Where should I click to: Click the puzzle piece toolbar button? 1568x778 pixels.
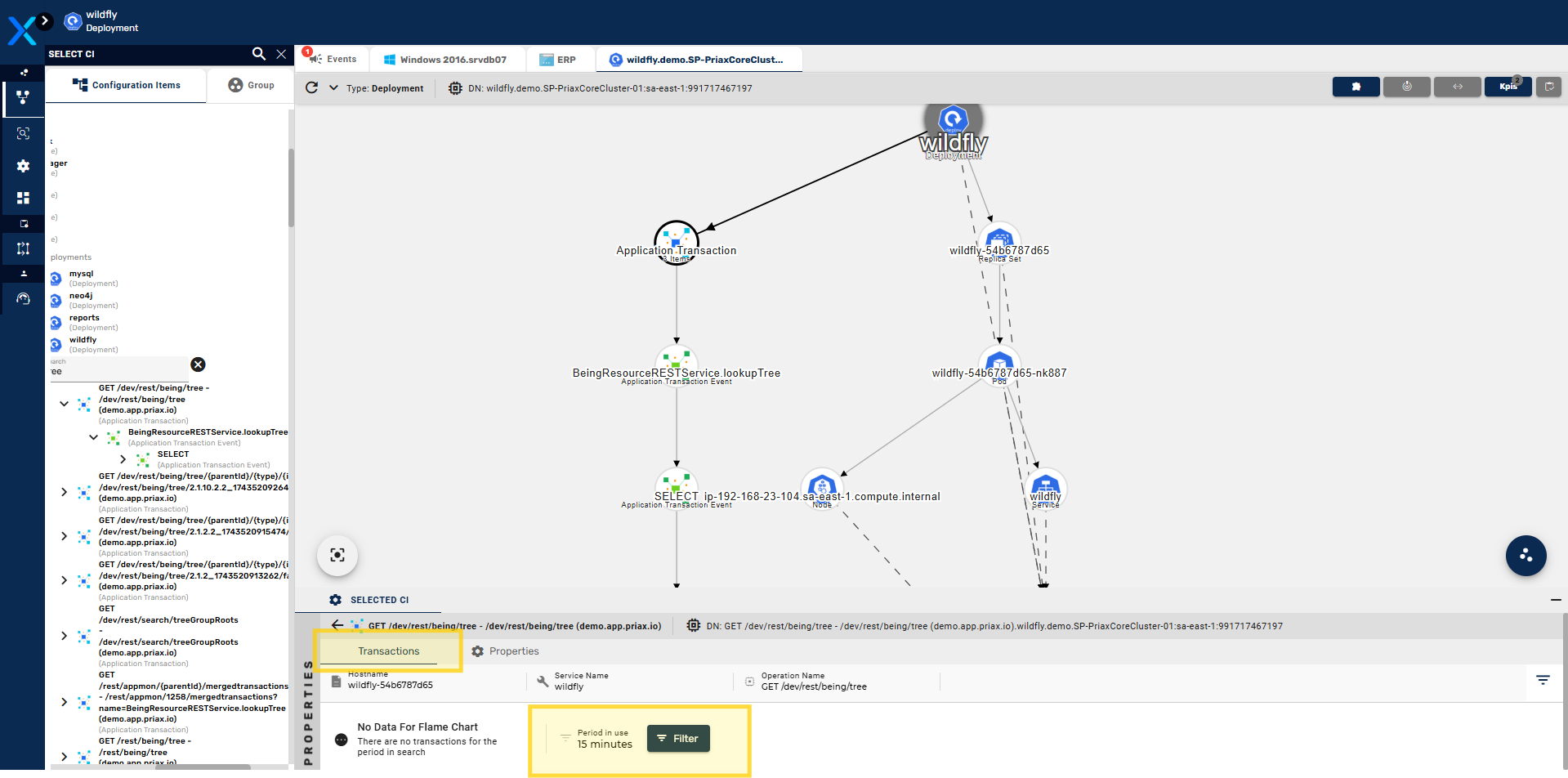click(x=1356, y=87)
